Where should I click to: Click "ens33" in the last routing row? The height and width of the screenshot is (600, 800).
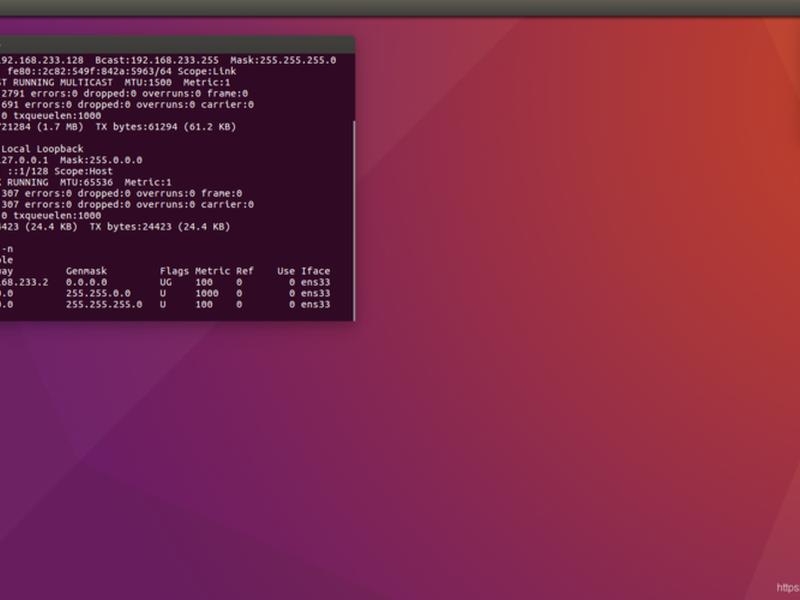[315, 305]
